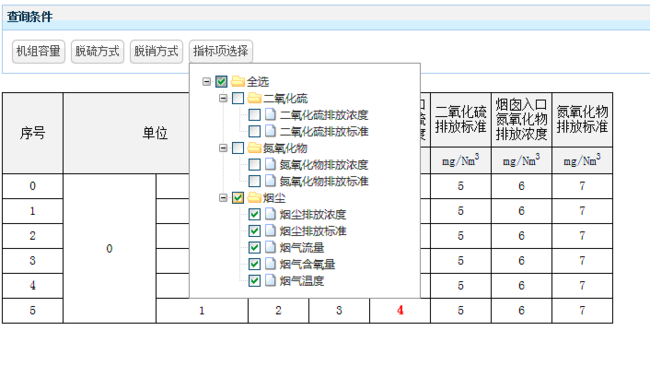
Task: Toggle the 全选 checkbox
Action: click(x=221, y=82)
